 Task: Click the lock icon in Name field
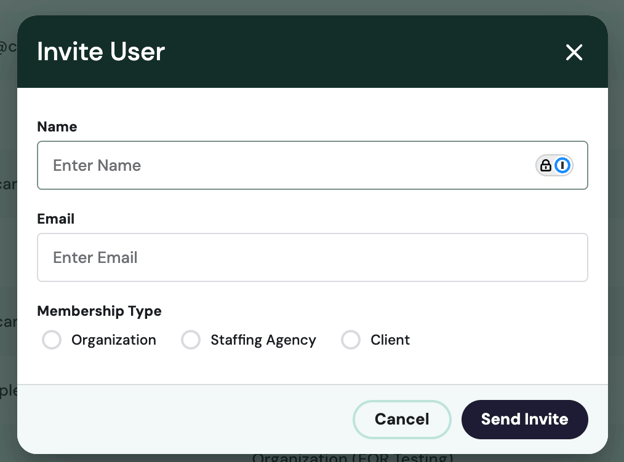(x=546, y=165)
